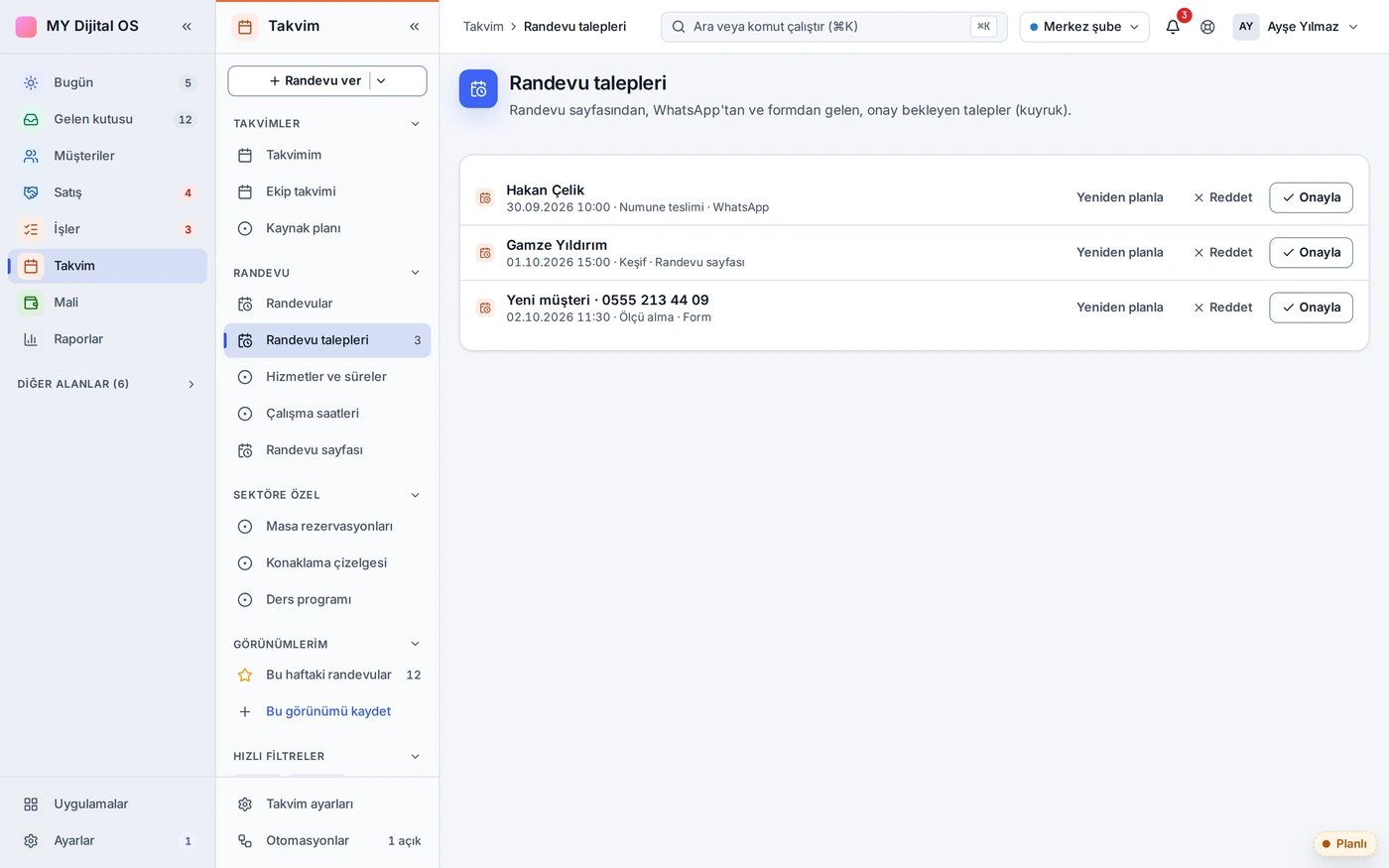The width and height of the screenshot is (1389, 868).
Task: Open Uygulamalar apps grid
Action: (107, 805)
